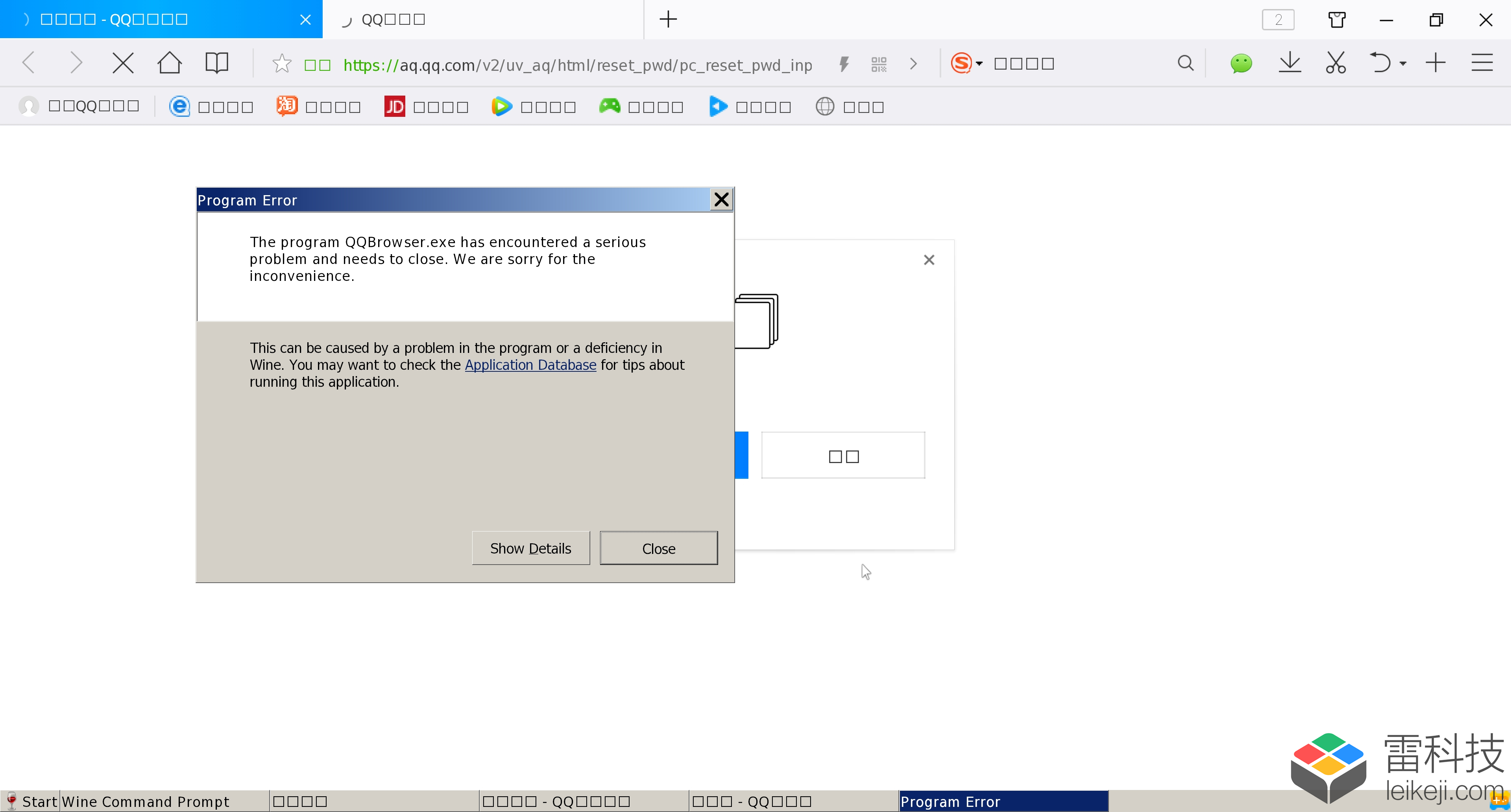Click forward navigation arrow button
The image size is (1511, 812).
click(75, 63)
